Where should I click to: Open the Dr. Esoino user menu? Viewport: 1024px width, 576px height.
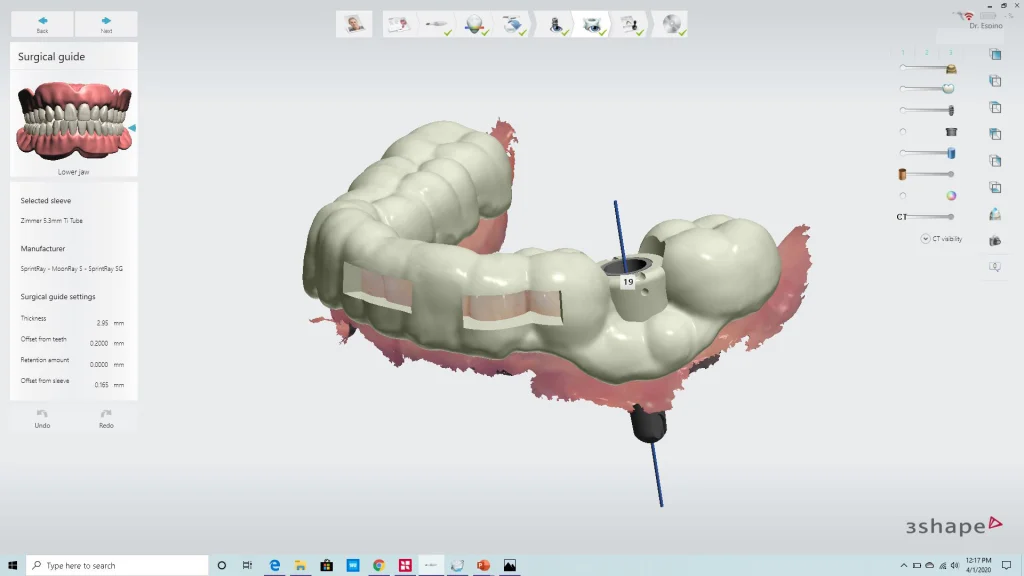tap(985, 25)
